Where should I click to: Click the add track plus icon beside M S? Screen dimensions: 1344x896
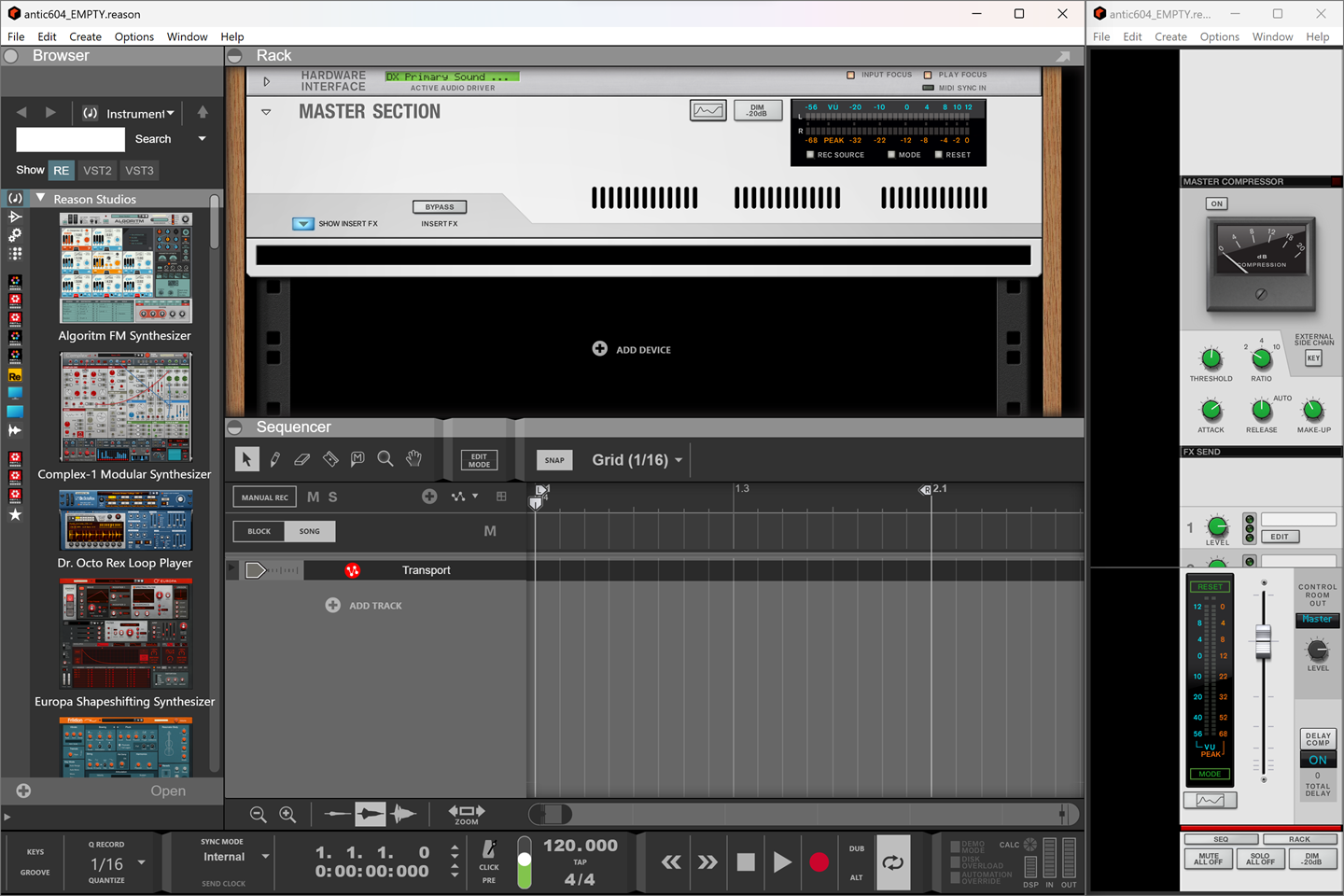coord(429,497)
